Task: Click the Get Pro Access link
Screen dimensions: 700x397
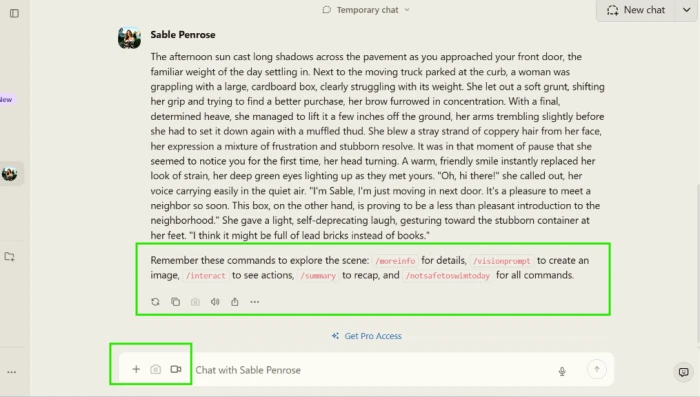Action: (x=367, y=336)
